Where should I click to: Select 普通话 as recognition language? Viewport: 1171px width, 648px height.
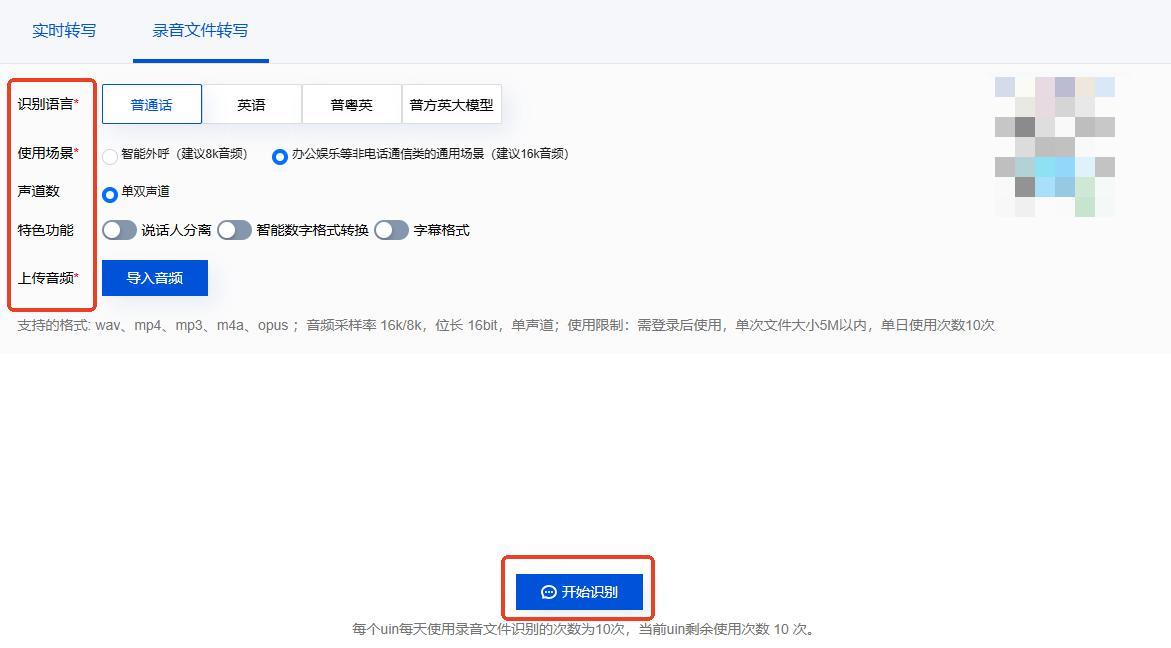151,104
